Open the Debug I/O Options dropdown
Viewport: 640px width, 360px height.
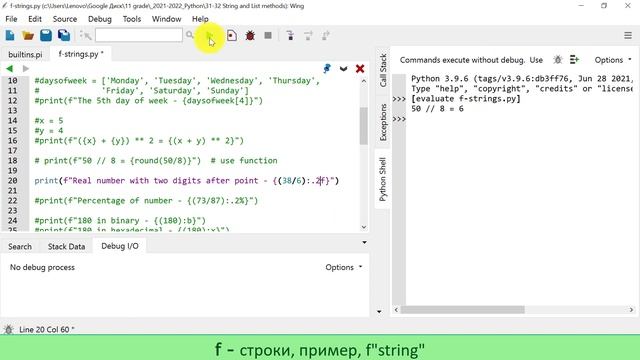tap(344, 267)
